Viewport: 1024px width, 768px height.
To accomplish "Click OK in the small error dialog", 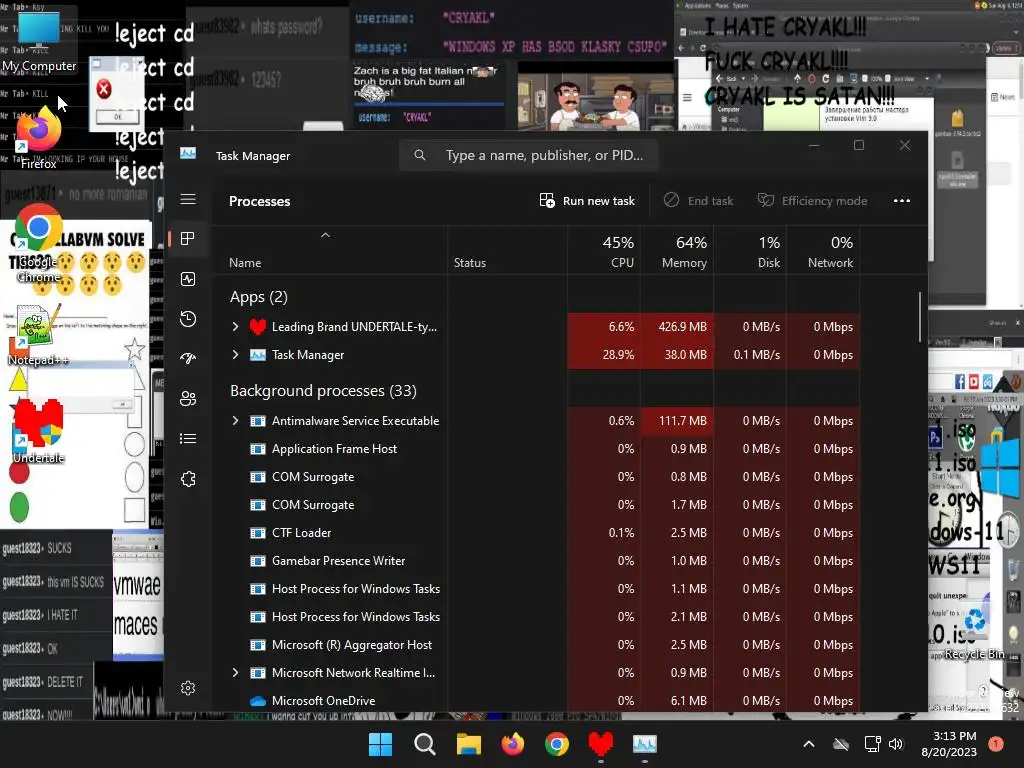I will [118, 117].
